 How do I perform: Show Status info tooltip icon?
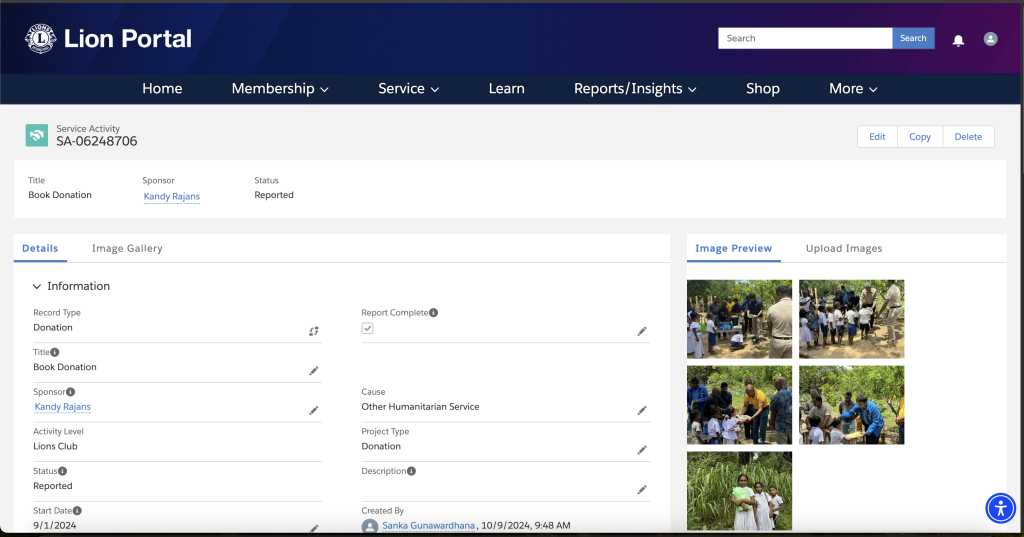tap(63, 471)
